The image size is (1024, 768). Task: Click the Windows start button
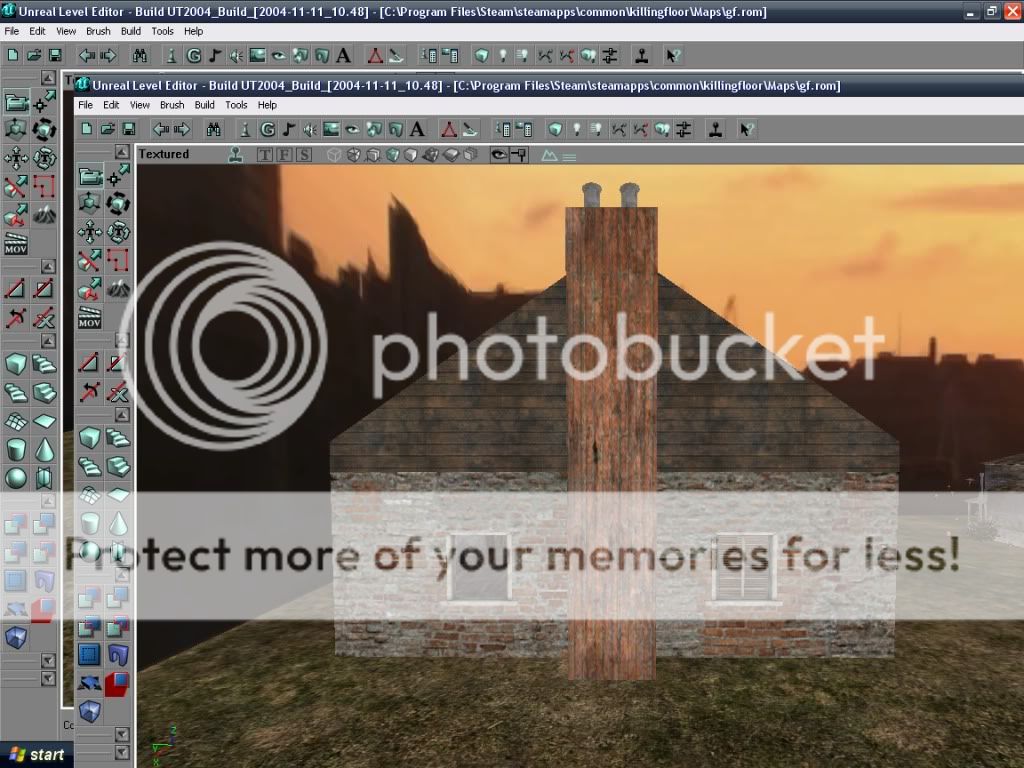[x=35, y=755]
